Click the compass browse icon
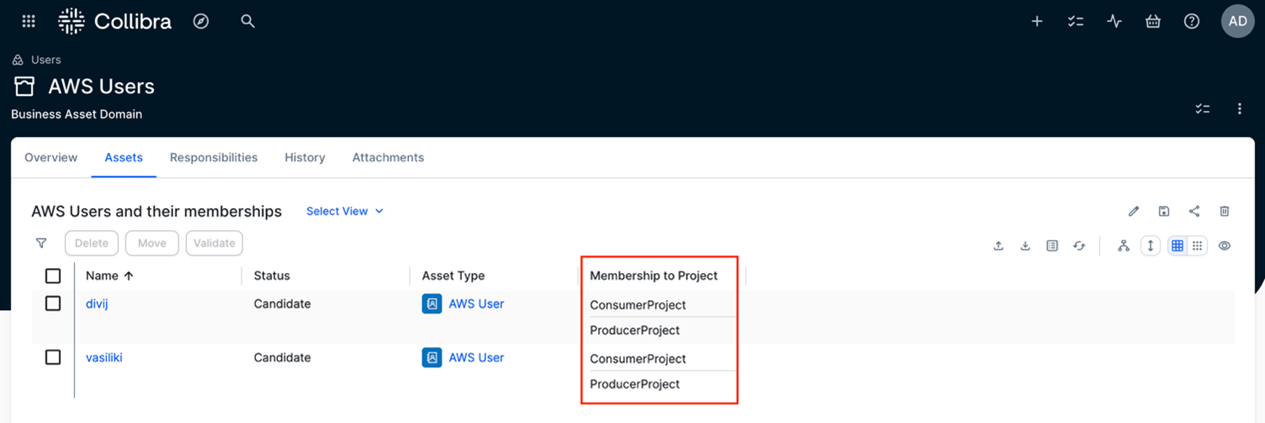 [x=201, y=21]
